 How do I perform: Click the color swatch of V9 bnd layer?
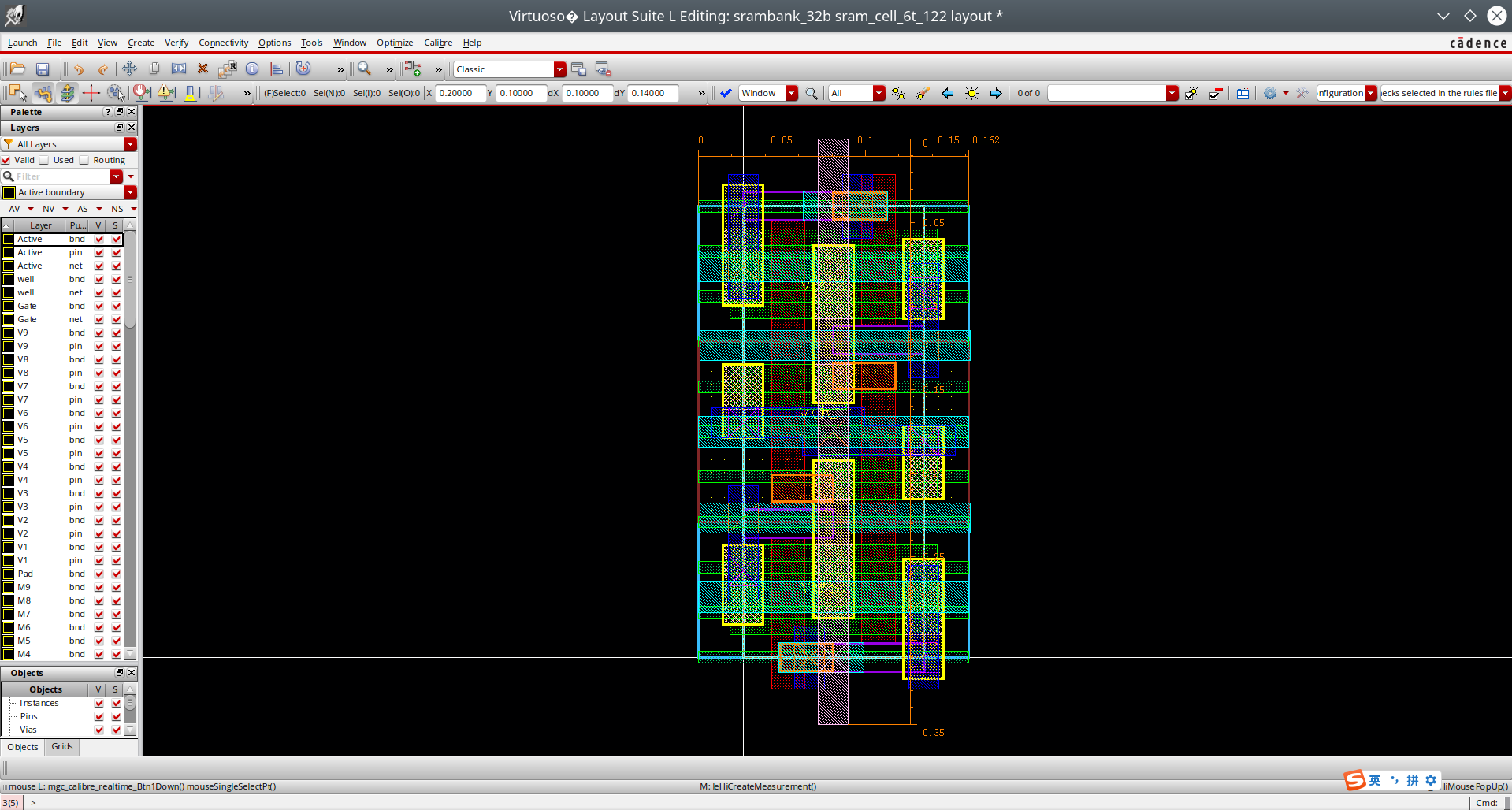(x=9, y=333)
